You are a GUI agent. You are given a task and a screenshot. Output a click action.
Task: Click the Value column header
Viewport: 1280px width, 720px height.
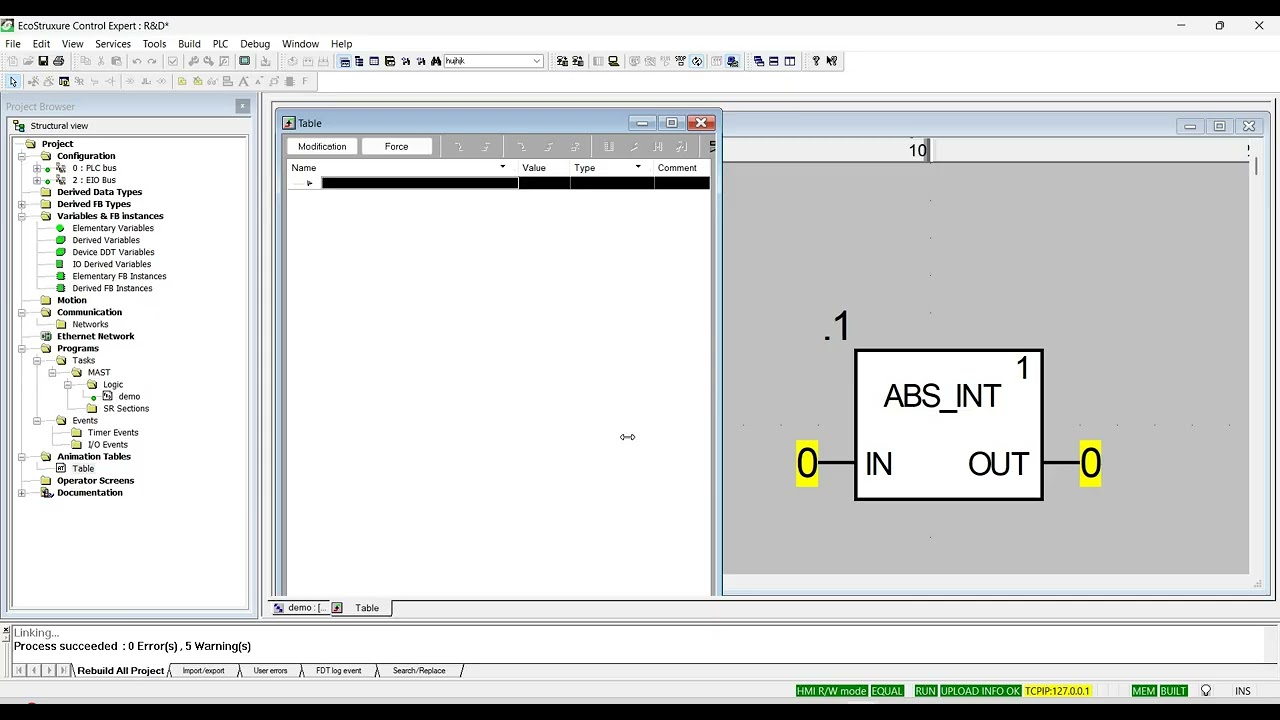[544, 168]
